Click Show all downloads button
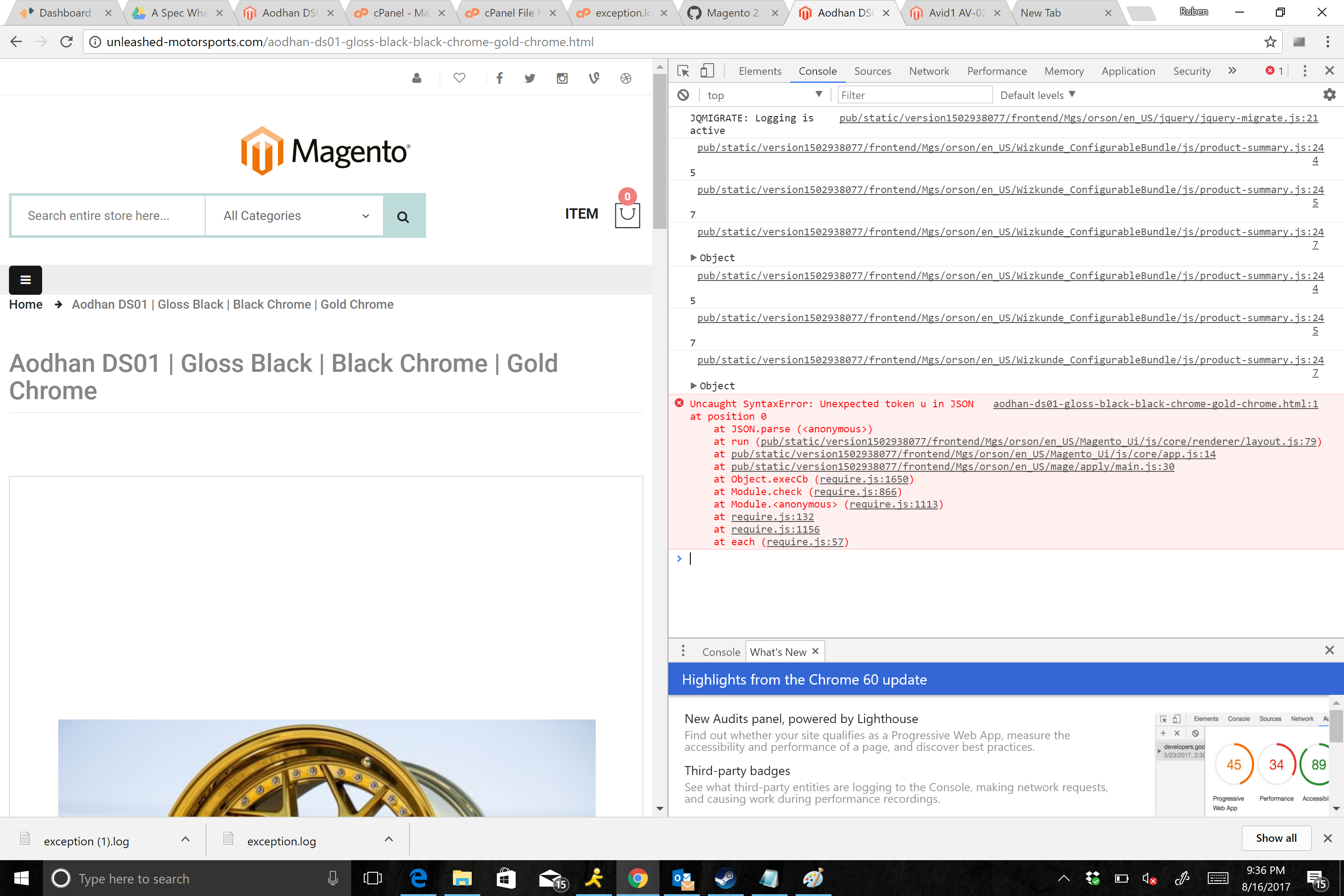1344x896 pixels. 1276,838
